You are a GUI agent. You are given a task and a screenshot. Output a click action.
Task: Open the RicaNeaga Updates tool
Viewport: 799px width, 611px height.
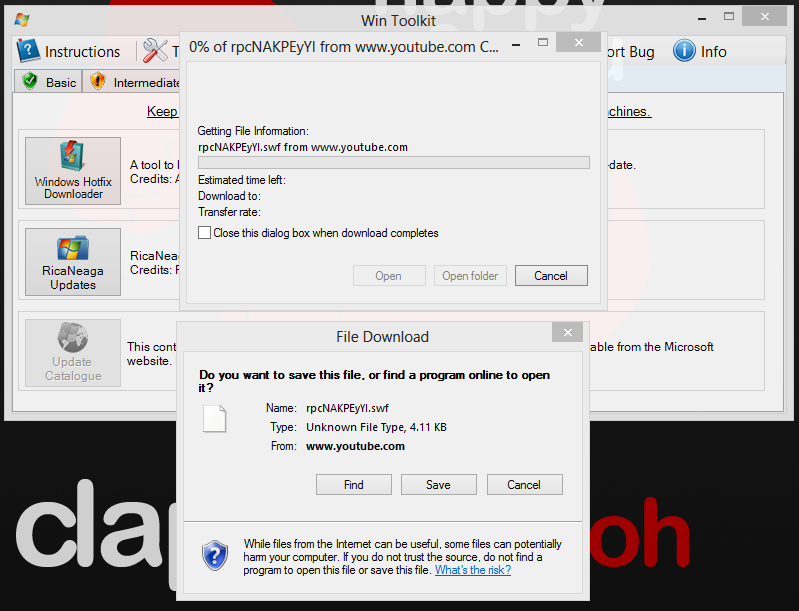click(x=73, y=263)
